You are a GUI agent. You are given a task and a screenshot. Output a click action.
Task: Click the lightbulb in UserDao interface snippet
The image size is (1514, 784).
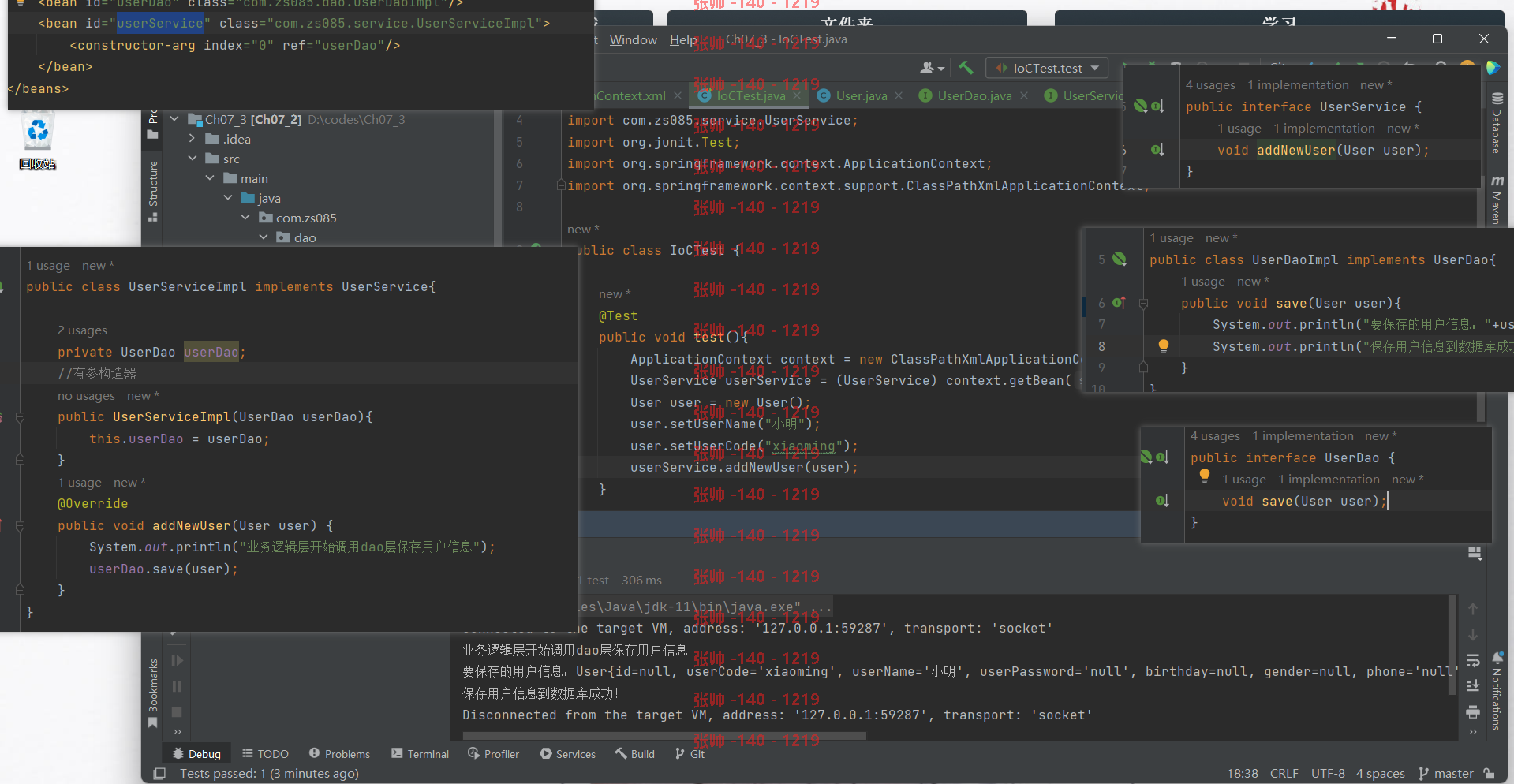pyautogui.click(x=1204, y=476)
